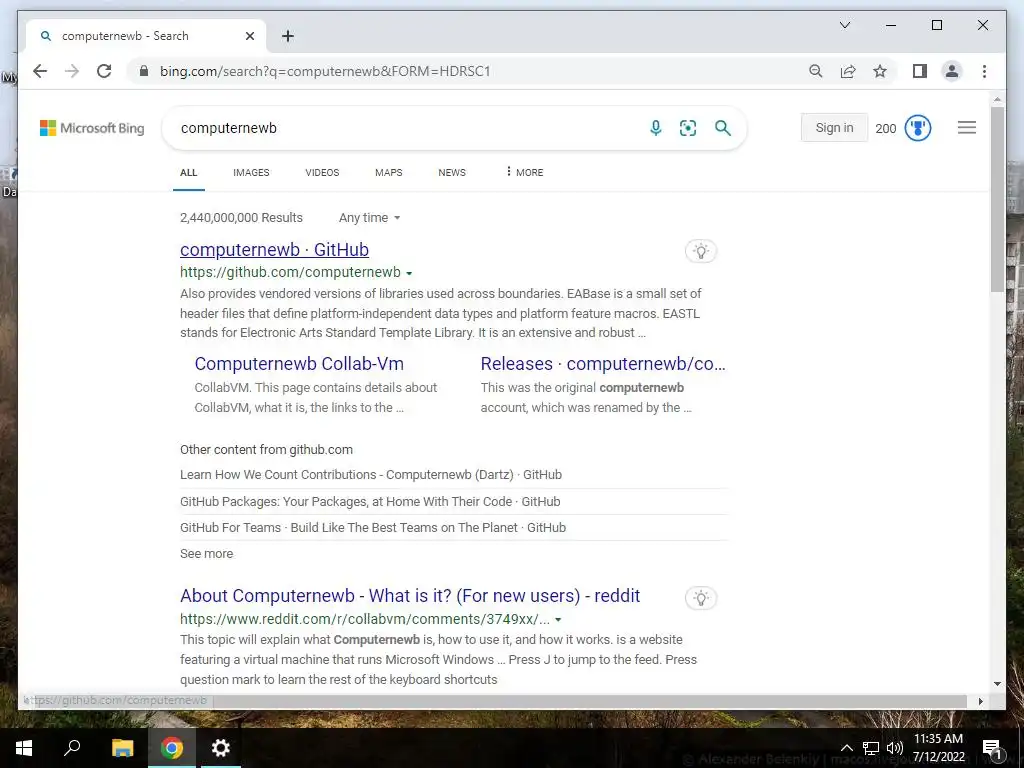Start voice search with microphone icon
Image resolution: width=1024 pixels, height=768 pixels.
tap(656, 128)
